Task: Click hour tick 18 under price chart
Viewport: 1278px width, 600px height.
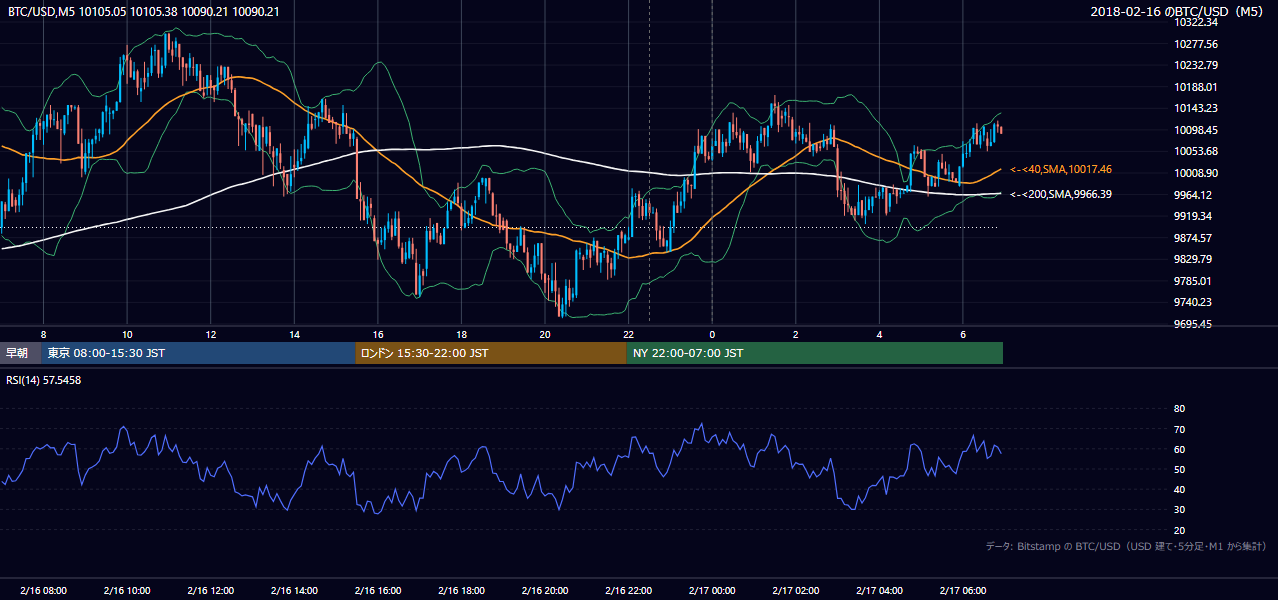Action: point(461,334)
